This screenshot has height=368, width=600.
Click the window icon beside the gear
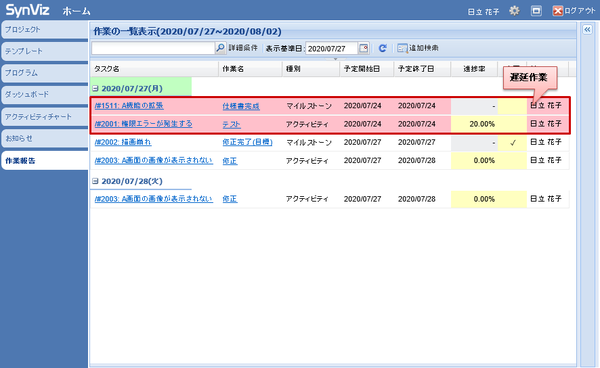pyautogui.click(x=536, y=11)
